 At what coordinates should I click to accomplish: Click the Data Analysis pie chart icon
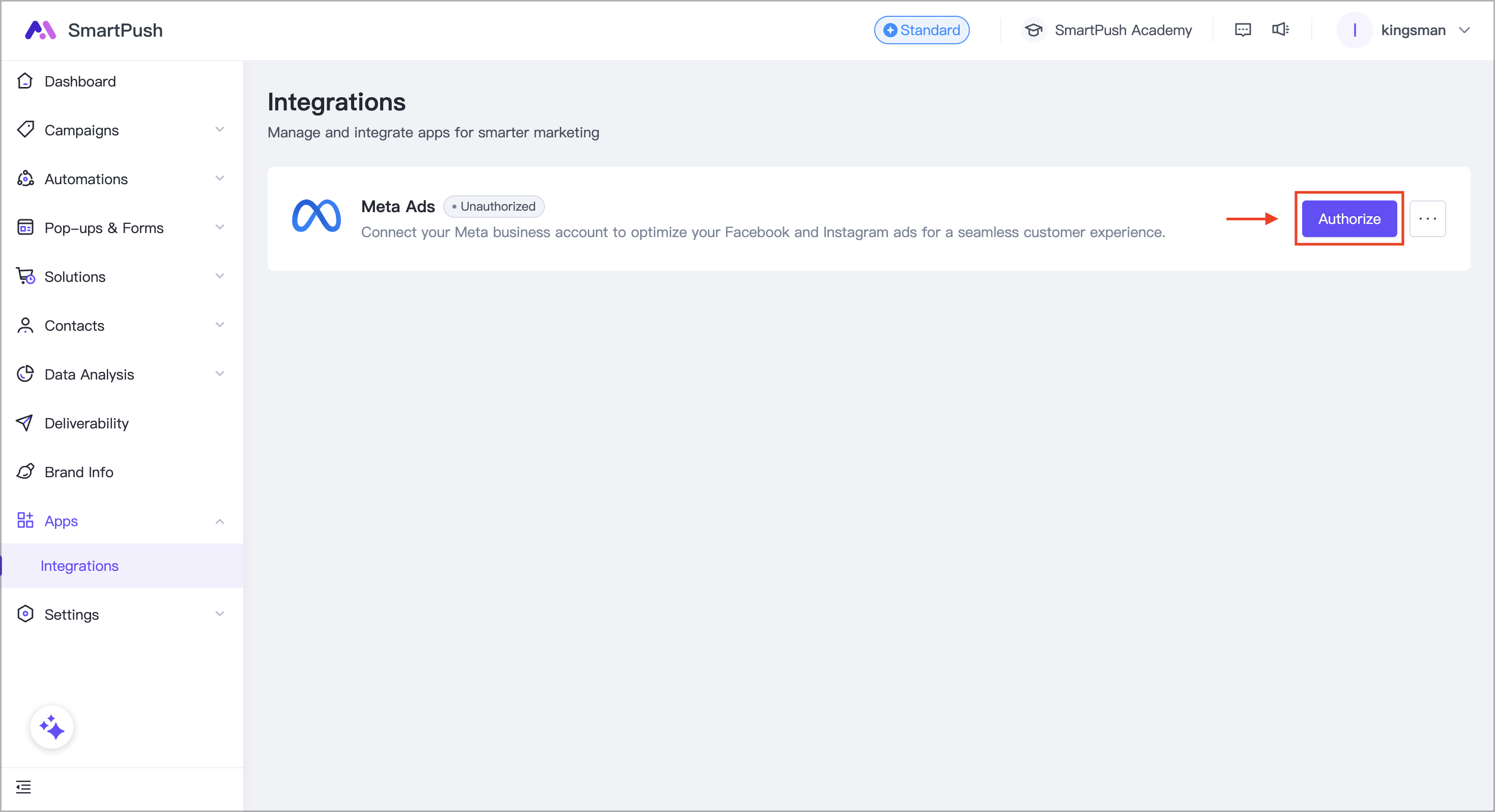(25, 374)
